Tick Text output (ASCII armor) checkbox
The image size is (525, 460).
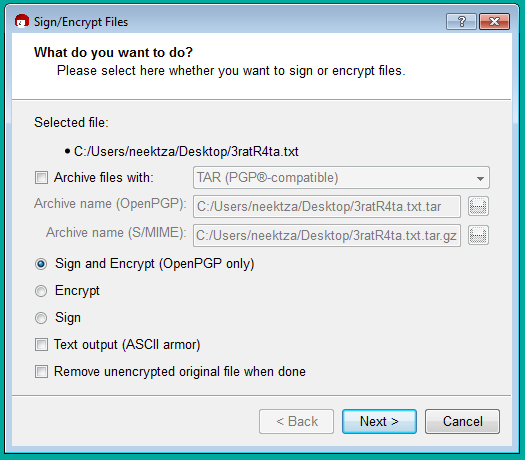[x=42, y=344]
